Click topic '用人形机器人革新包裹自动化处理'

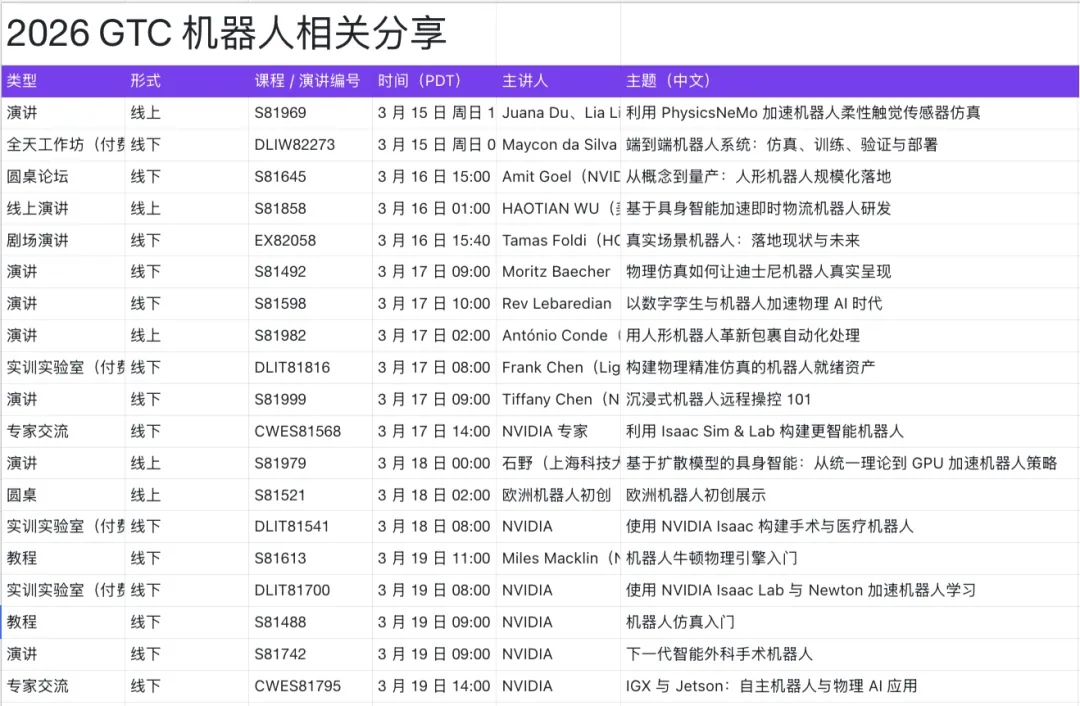(x=743, y=335)
